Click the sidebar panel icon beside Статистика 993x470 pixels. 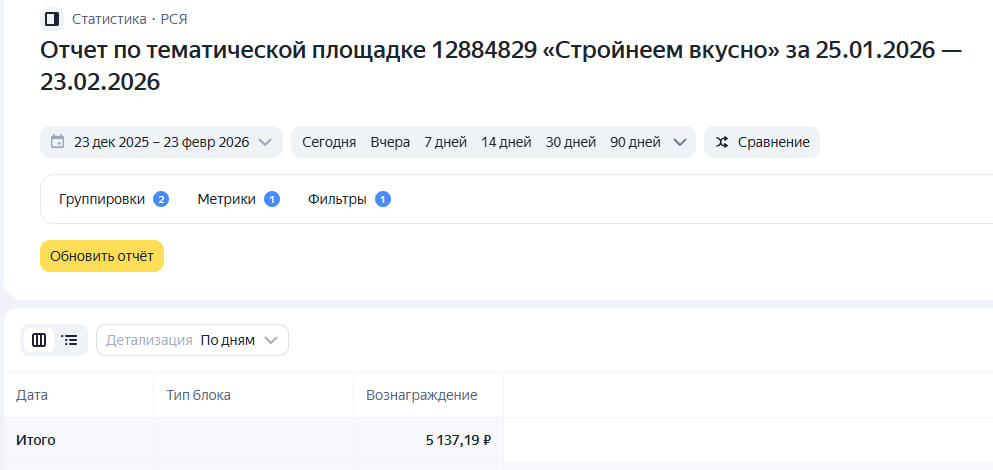coord(51,19)
